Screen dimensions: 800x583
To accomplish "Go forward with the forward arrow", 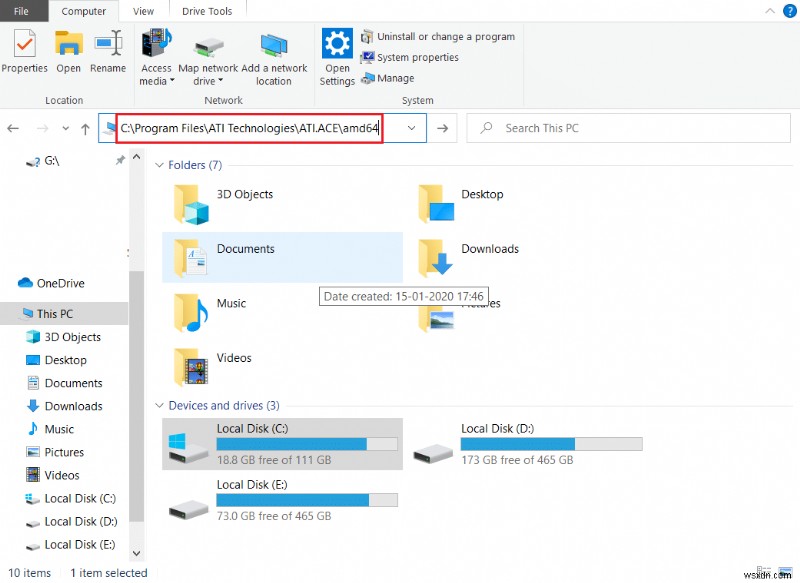I will pos(42,129).
